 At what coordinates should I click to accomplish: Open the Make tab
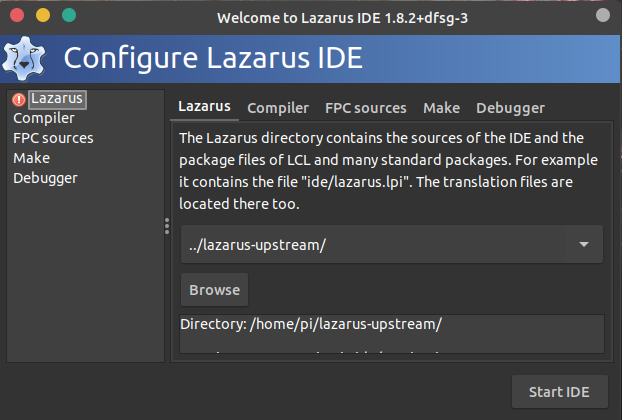442,108
